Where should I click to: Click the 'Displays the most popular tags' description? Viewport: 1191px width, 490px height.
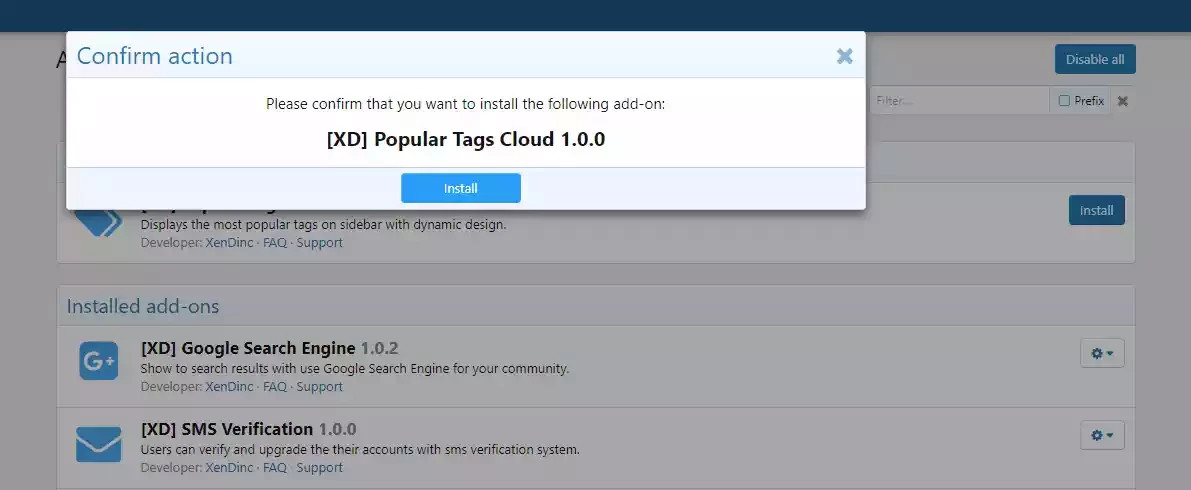[x=324, y=225]
